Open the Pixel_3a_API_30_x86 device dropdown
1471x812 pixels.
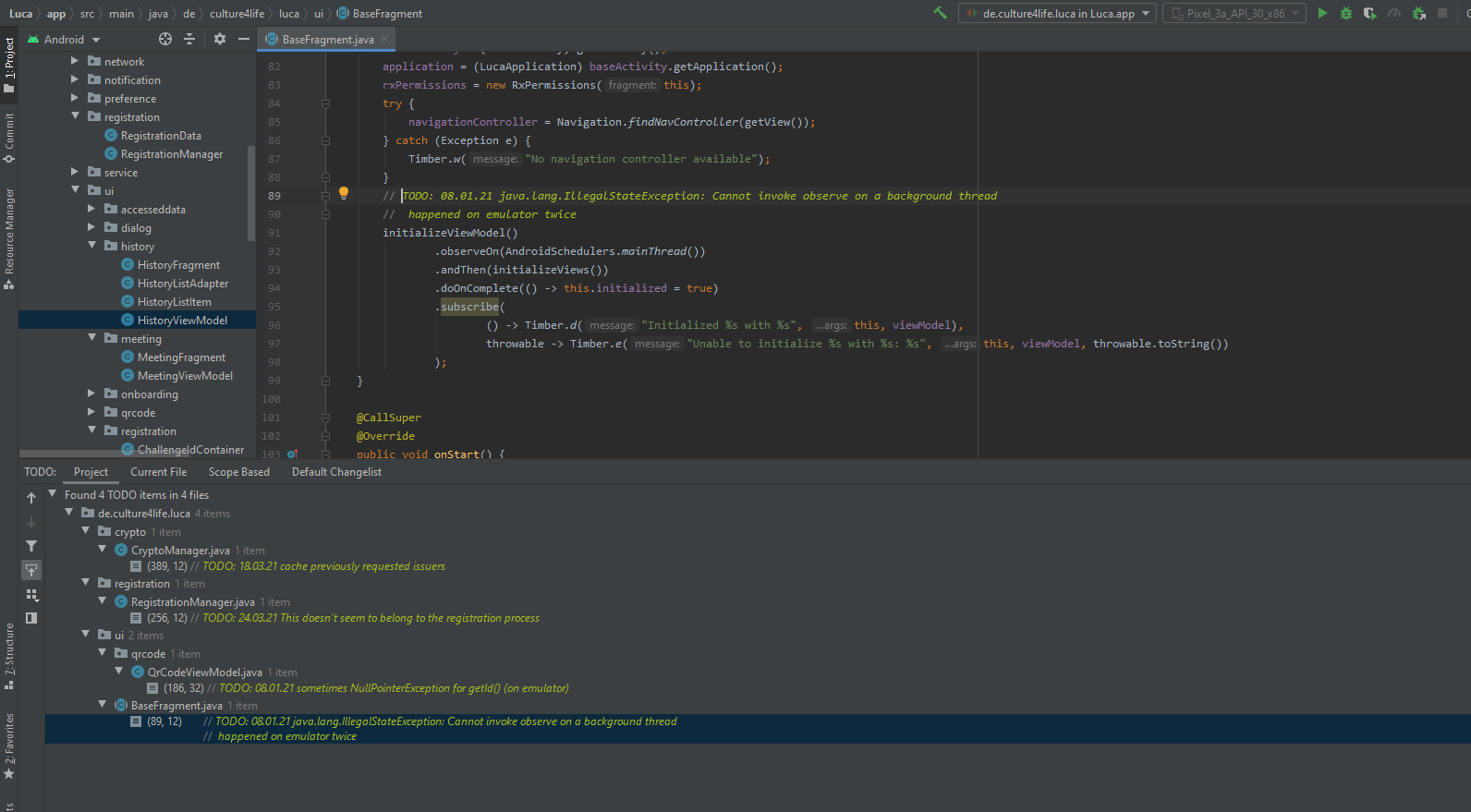[1234, 13]
